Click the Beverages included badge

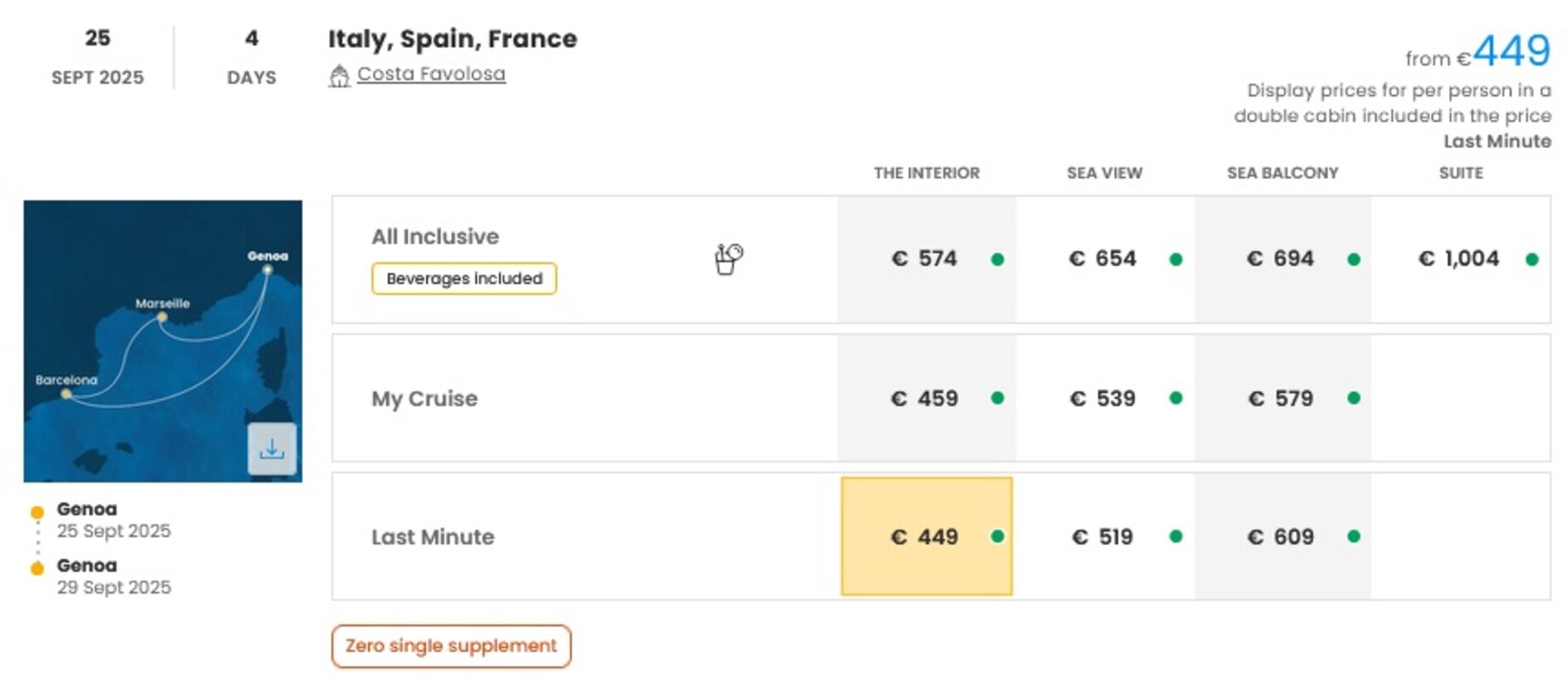(x=464, y=278)
